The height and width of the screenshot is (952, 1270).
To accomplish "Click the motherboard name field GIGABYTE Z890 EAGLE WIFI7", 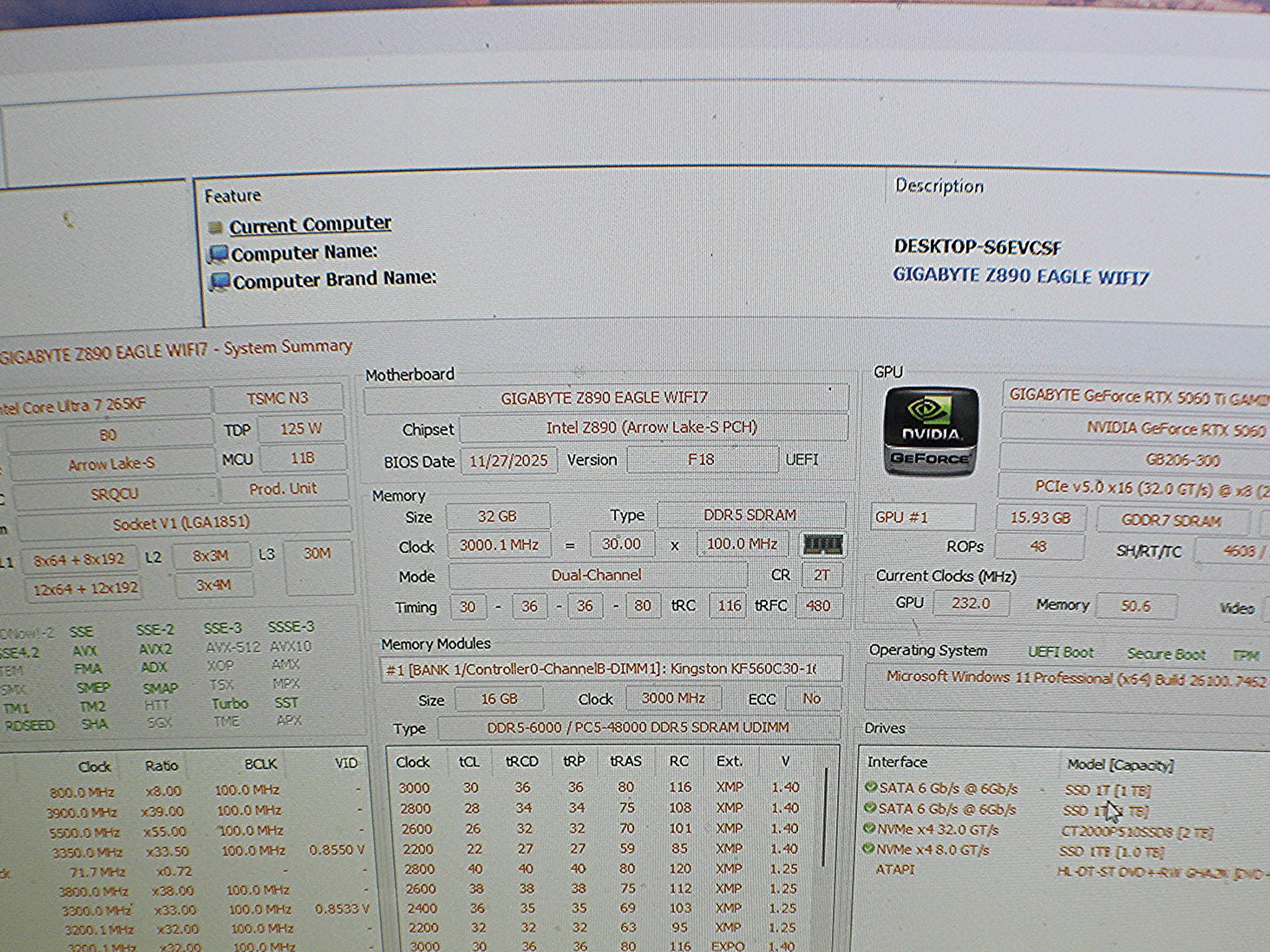I will pyautogui.click(x=606, y=398).
